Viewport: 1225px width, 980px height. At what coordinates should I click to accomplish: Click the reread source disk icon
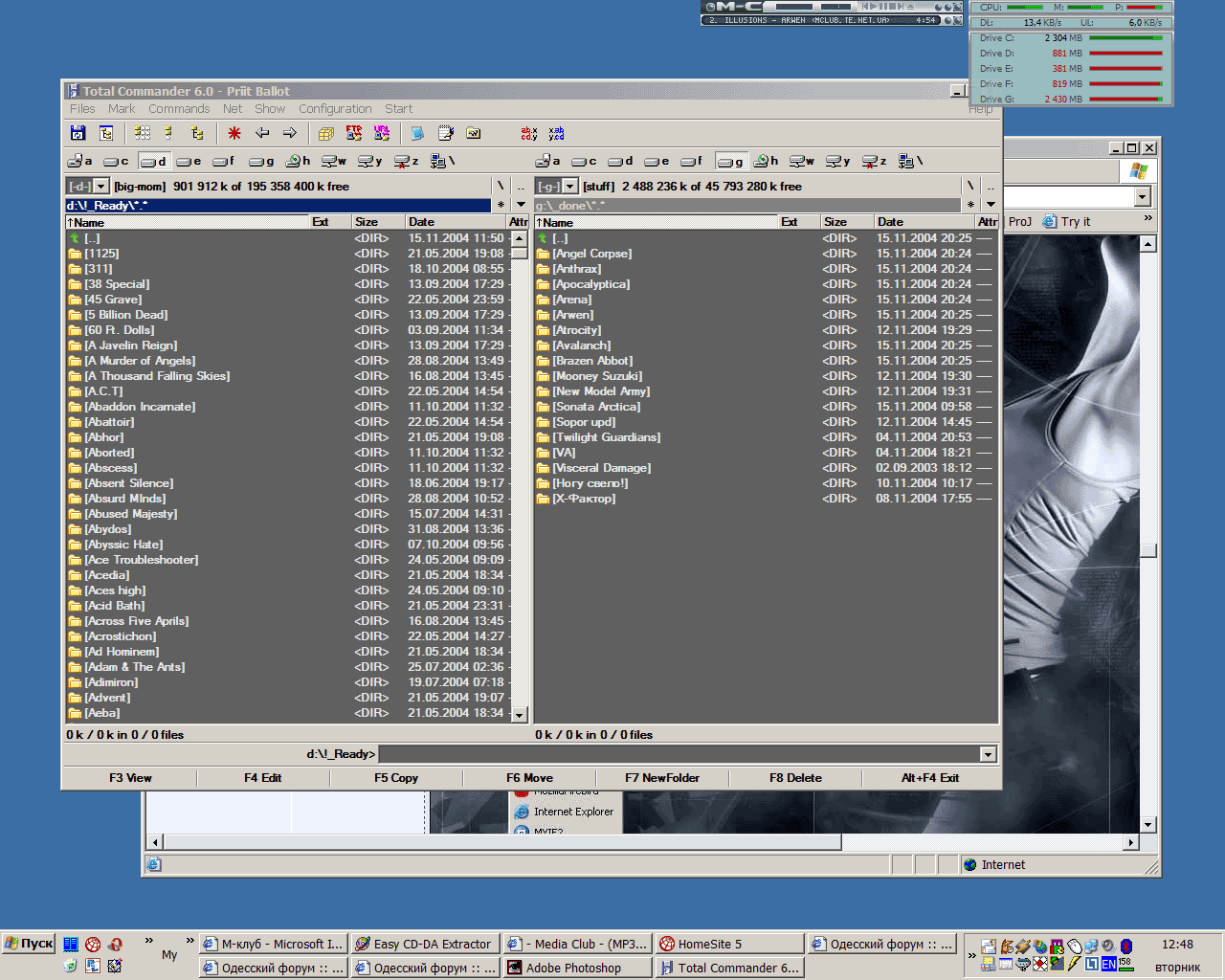coord(78,133)
